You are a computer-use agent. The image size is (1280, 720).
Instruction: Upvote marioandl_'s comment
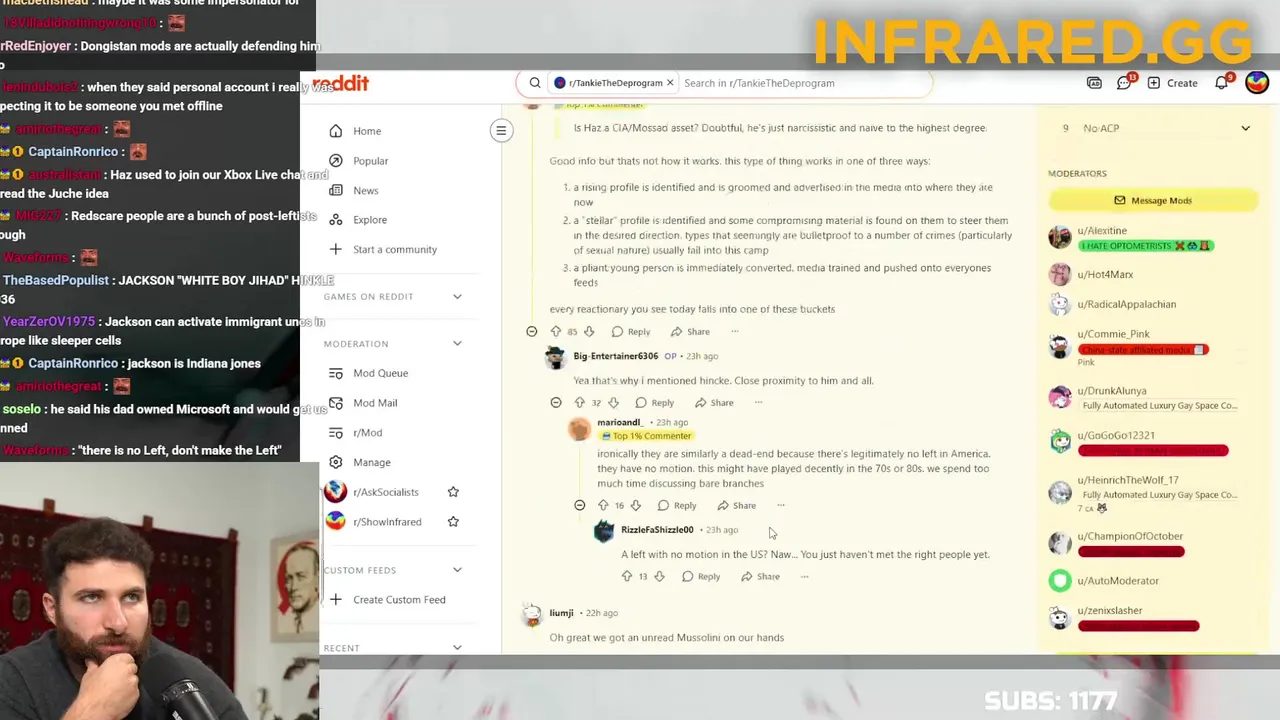[603, 506]
